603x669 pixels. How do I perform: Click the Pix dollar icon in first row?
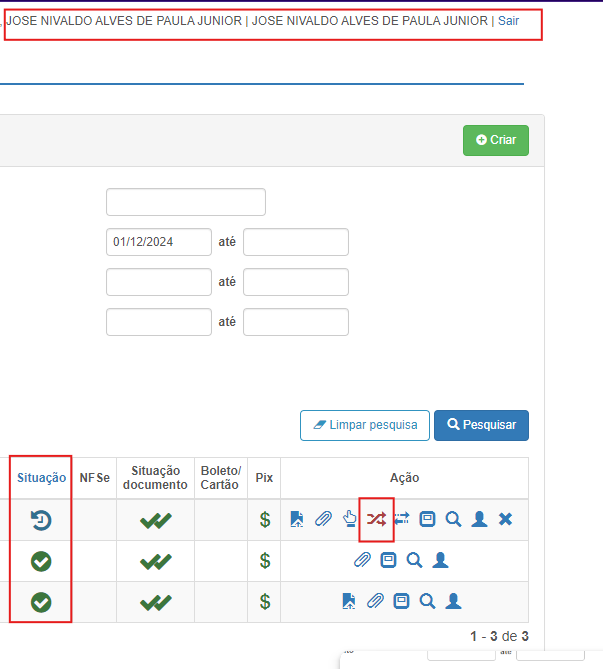coord(265,519)
